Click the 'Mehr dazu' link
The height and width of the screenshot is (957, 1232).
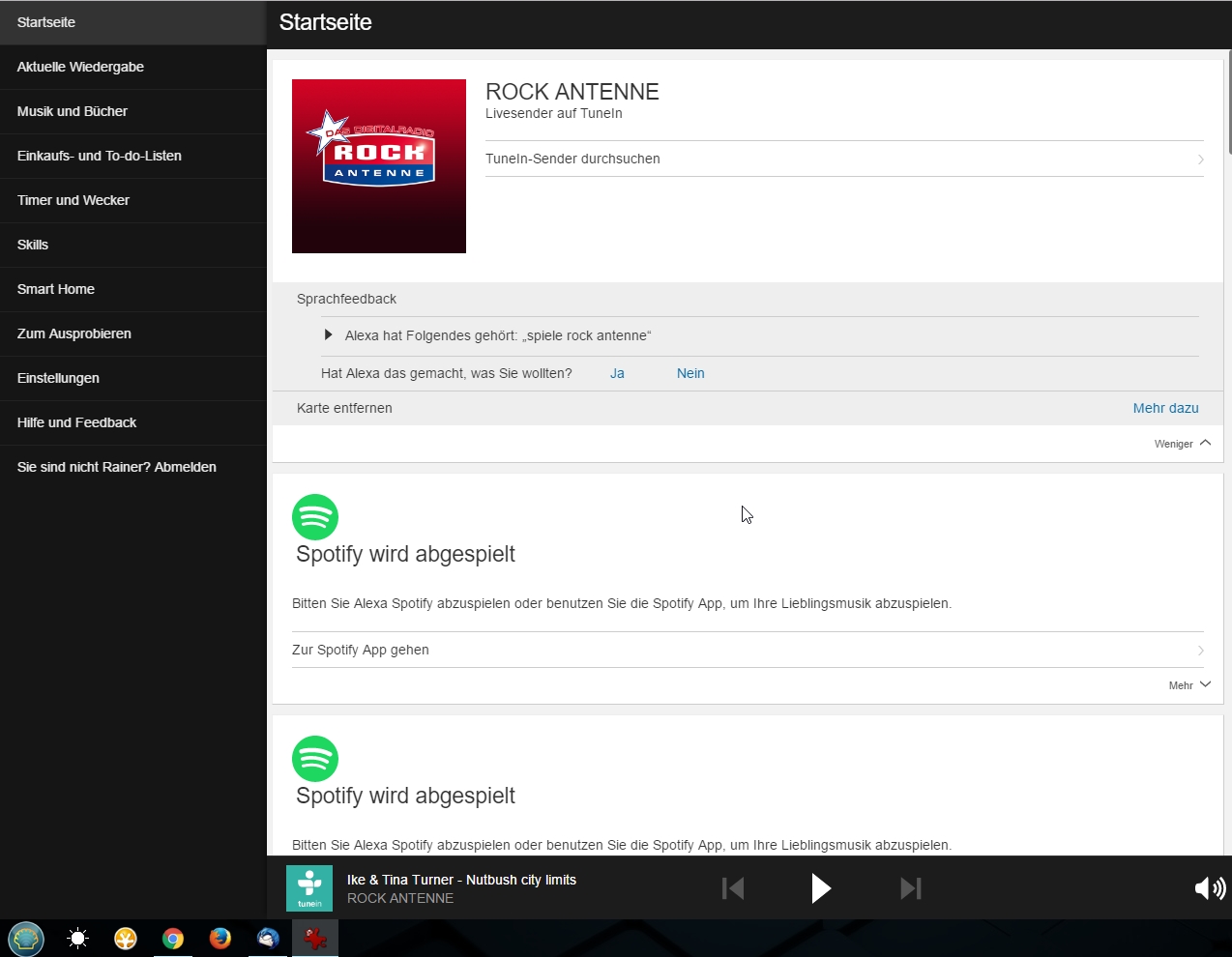tap(1165, 408)
